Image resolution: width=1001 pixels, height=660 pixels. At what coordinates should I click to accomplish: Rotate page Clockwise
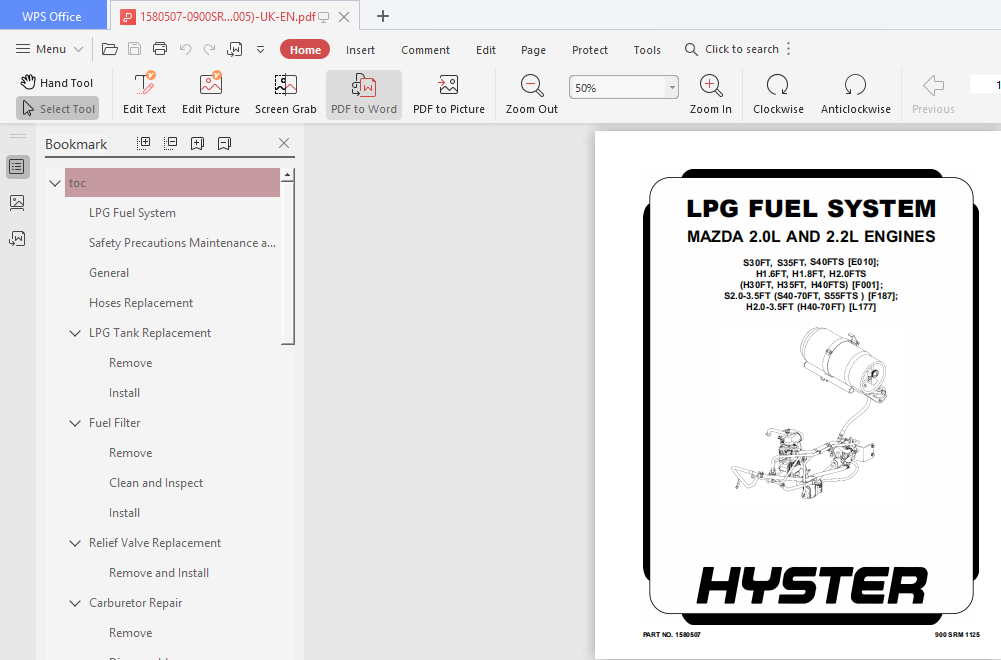[778, 94]
